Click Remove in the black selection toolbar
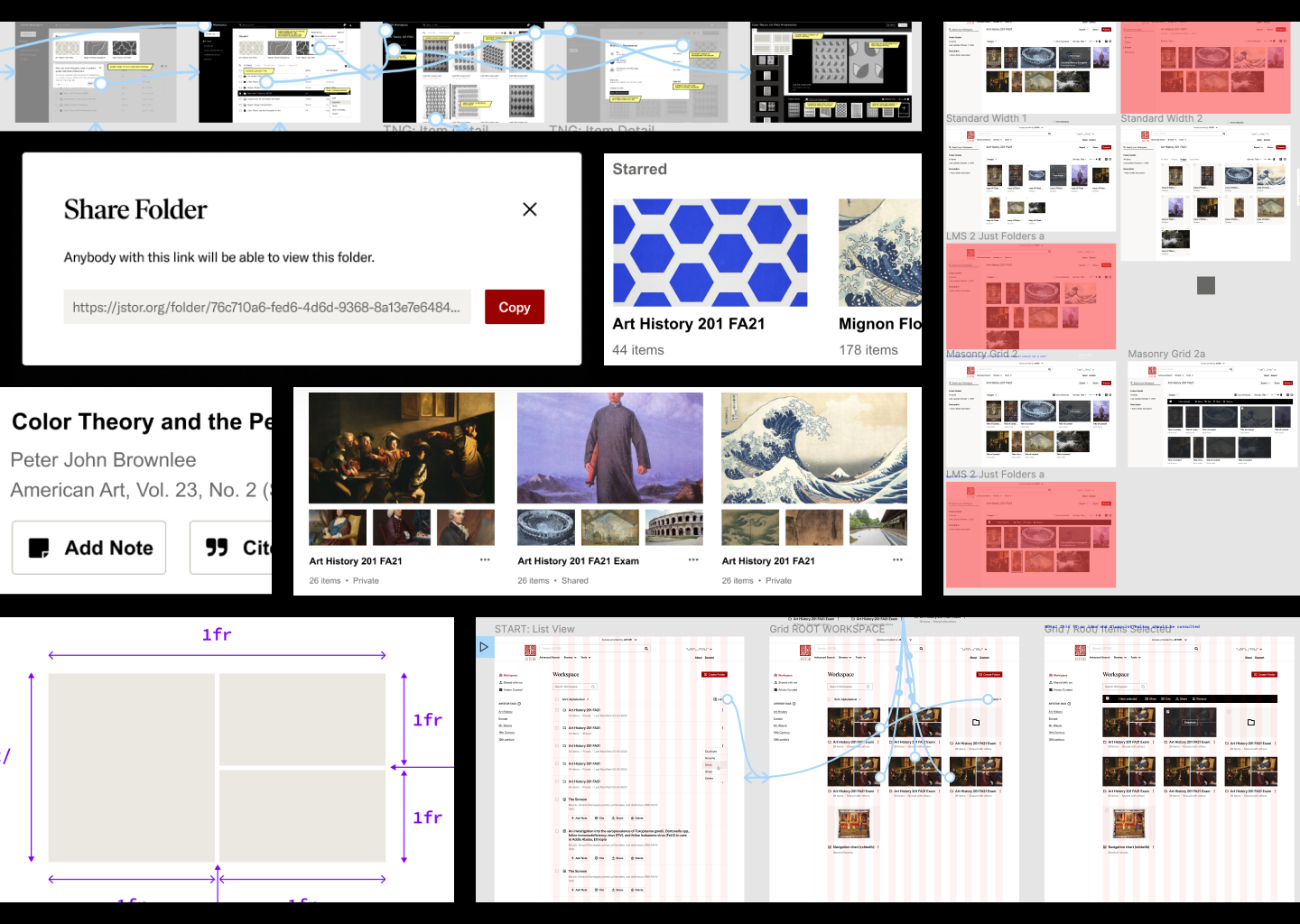Viewport: 1300px width, 924px height. [x=1199, y=698]
